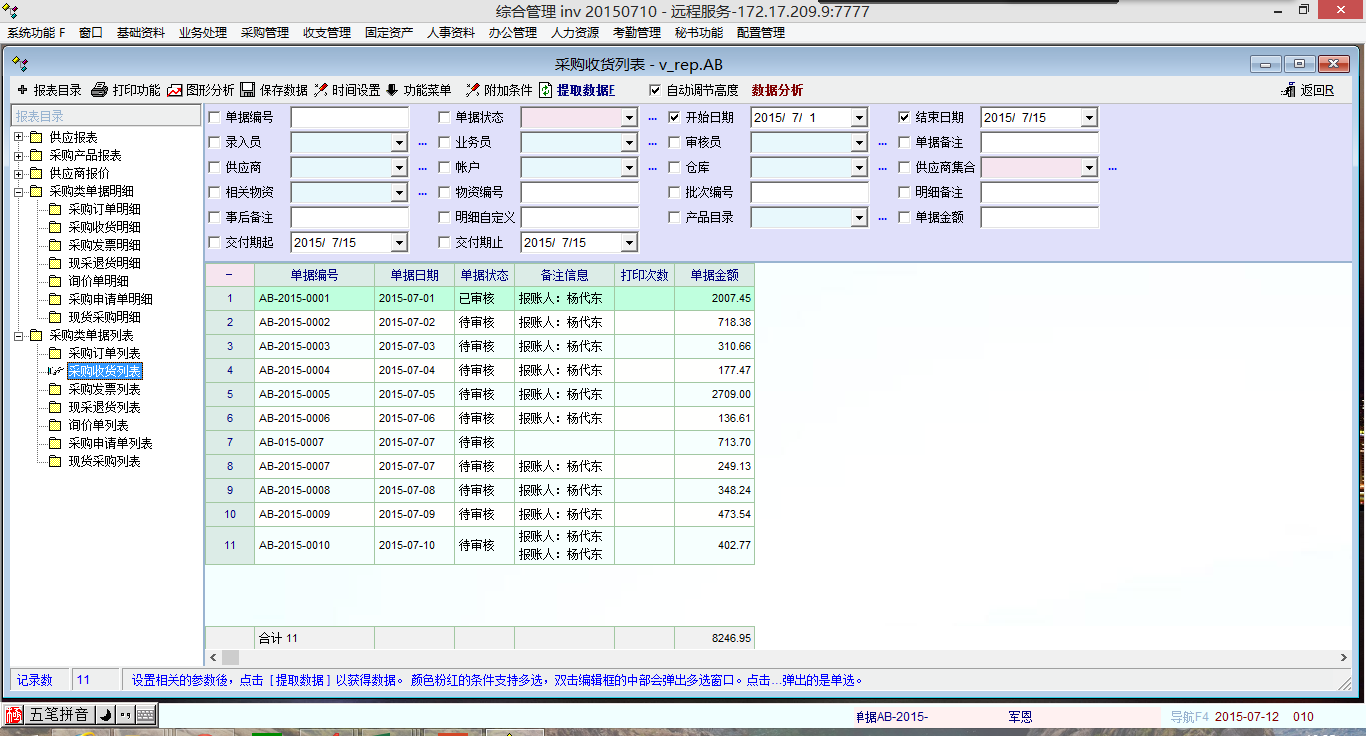
Task: Click the 保存数据 floppy disk icon
Action: (x=247, y=90)
